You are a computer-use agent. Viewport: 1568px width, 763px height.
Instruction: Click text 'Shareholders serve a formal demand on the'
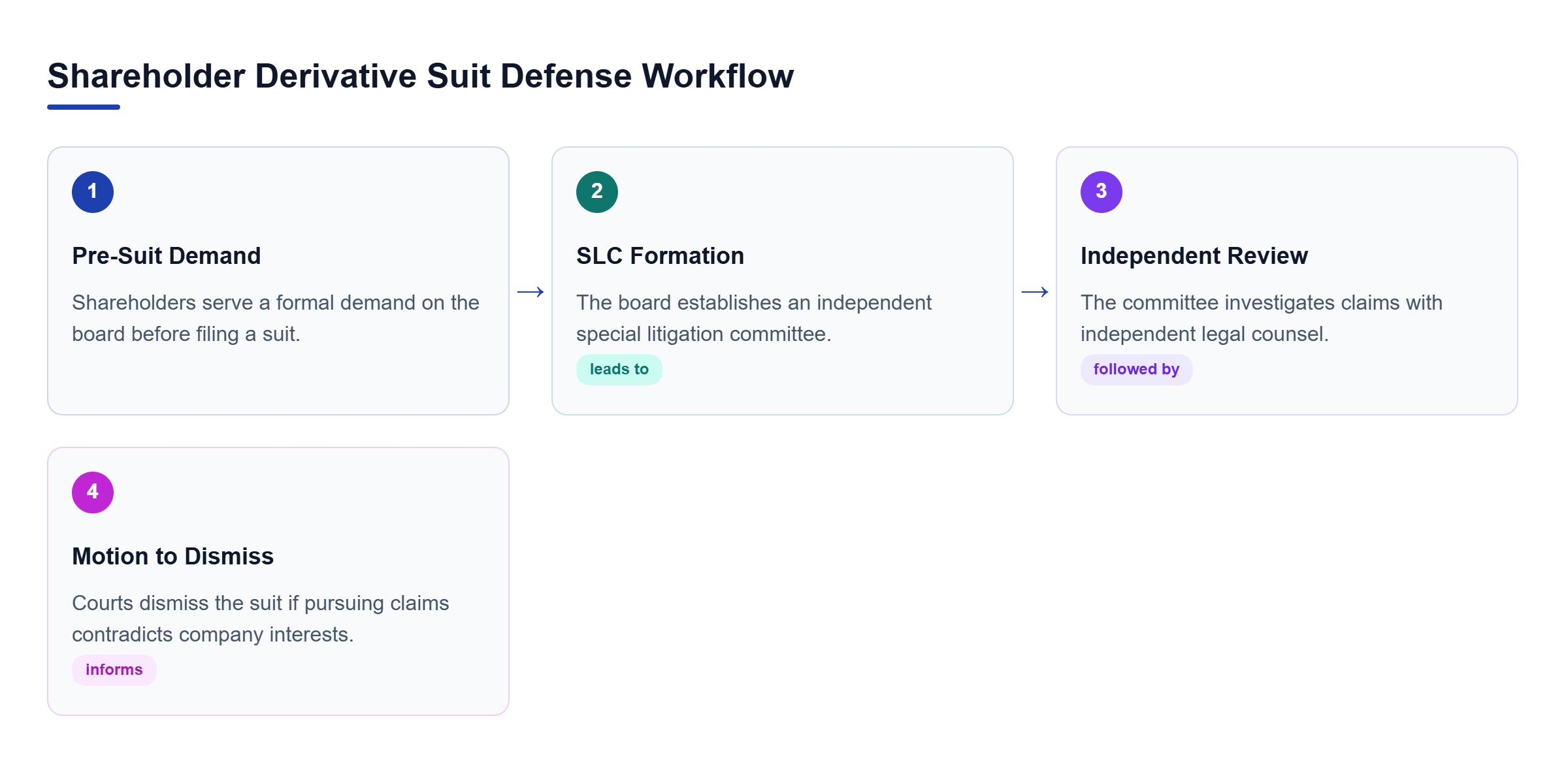276,303
